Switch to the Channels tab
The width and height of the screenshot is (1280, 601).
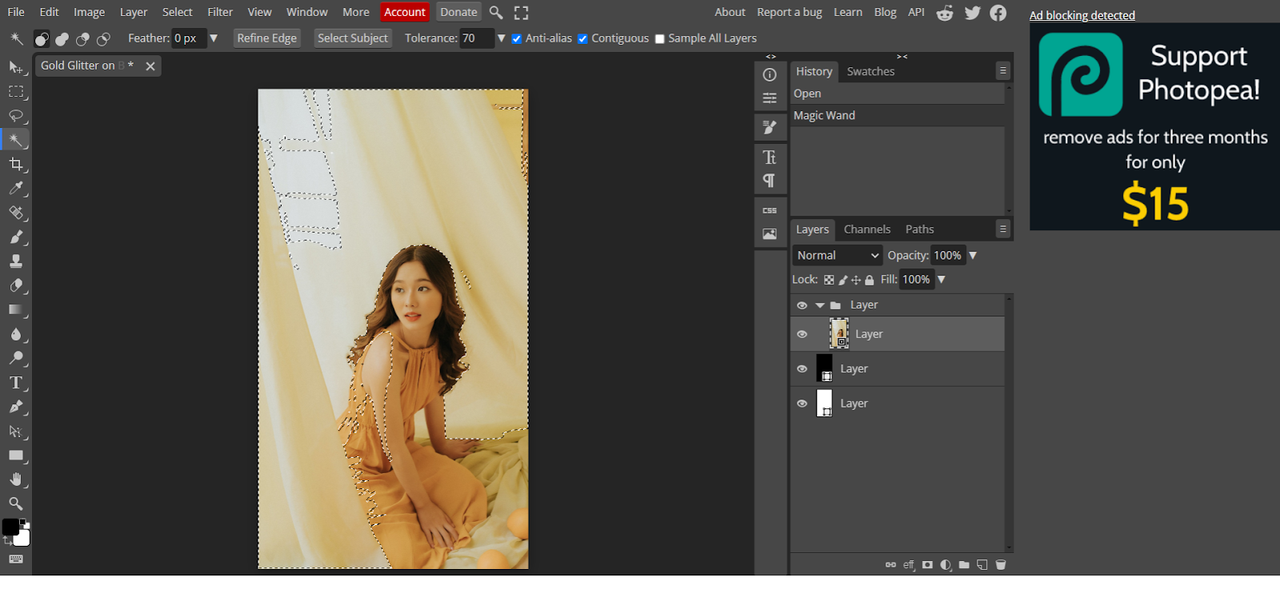pos(867,229)
